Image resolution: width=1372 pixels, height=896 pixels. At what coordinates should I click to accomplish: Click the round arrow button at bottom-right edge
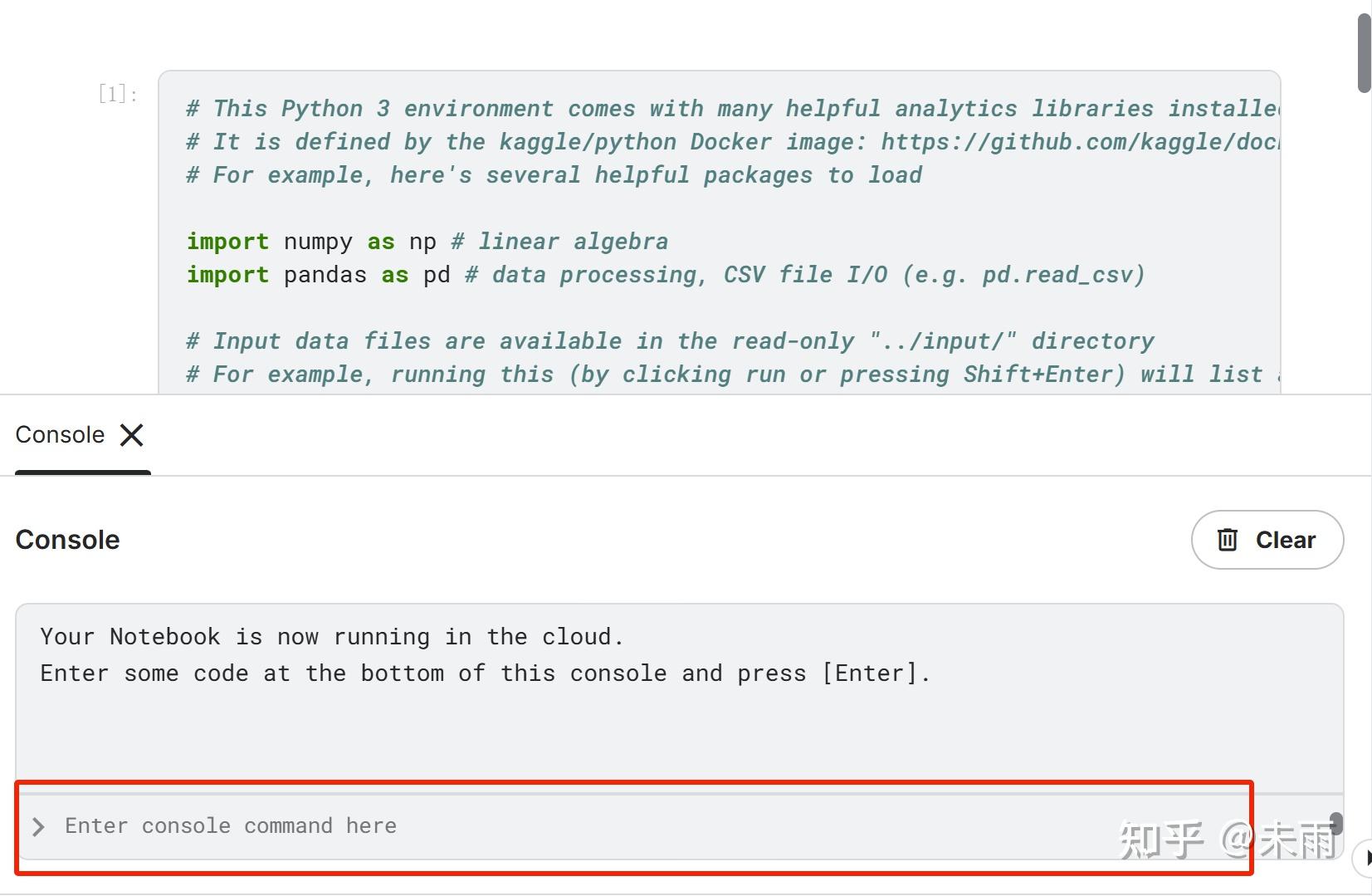1364,858
